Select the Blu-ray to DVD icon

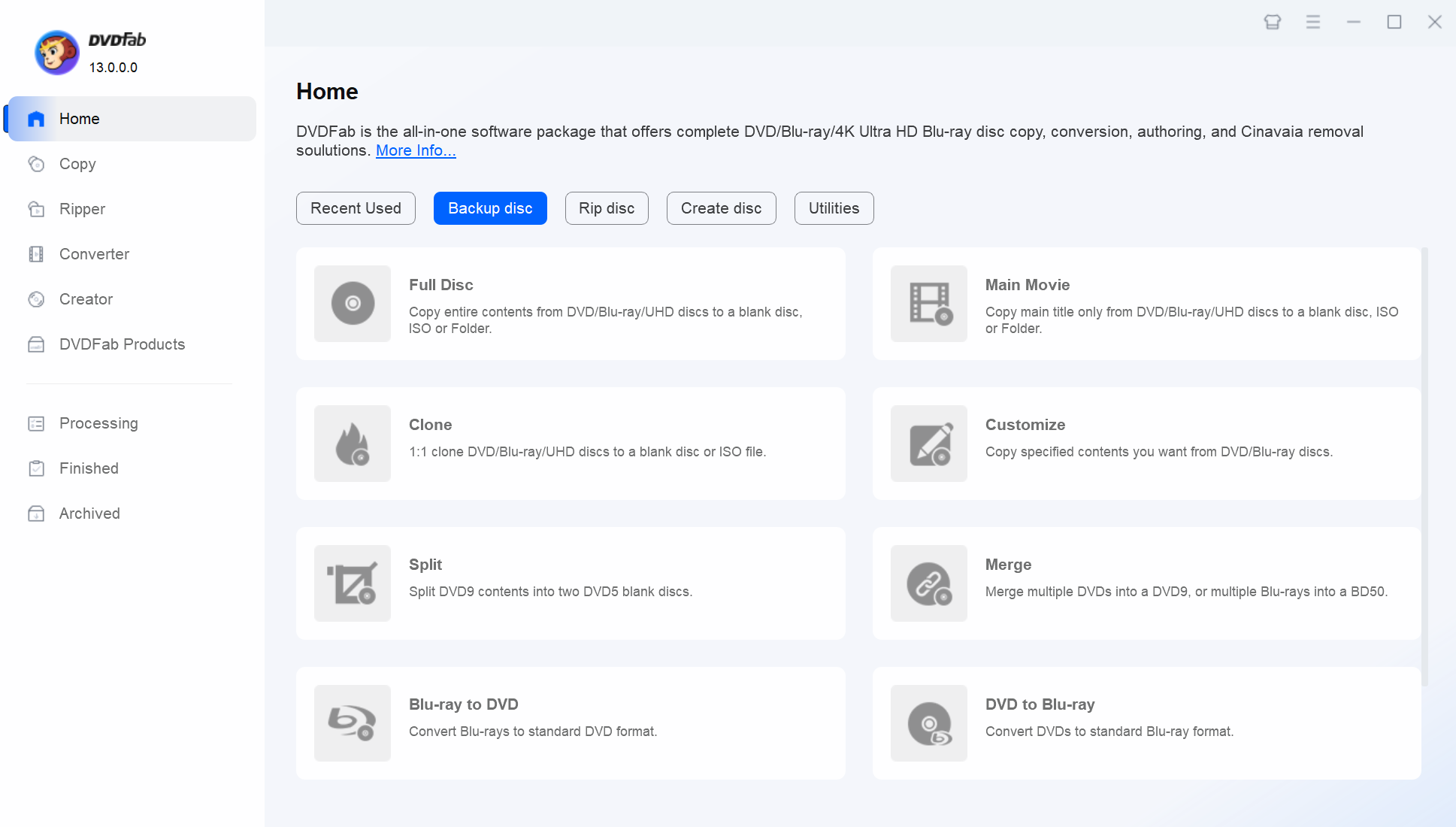coord(353,723)
